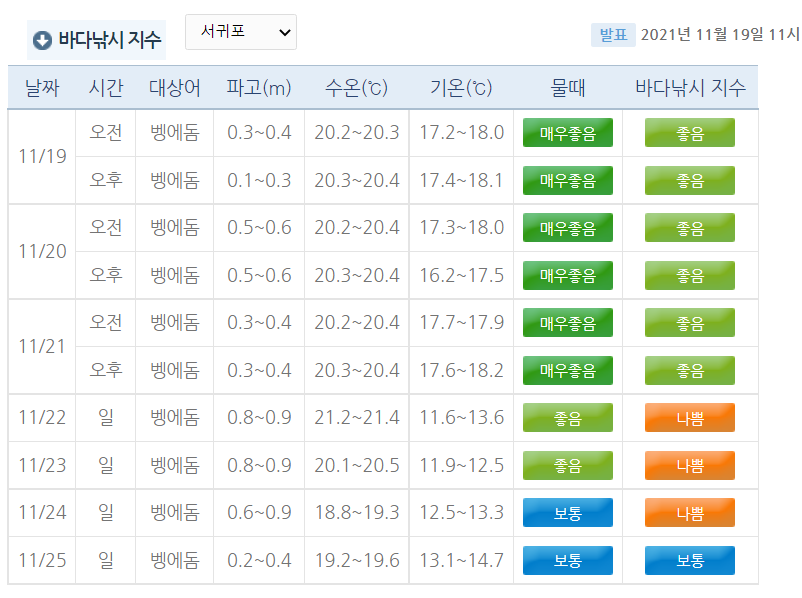Select the 시간 column header
The height and width of the screenshot is (598, 802).
click(x=106, y=87)
